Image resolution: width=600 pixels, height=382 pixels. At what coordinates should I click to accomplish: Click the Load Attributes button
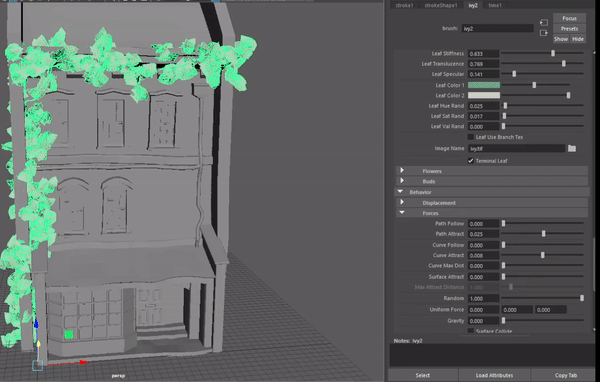click(x=494, y=375)
